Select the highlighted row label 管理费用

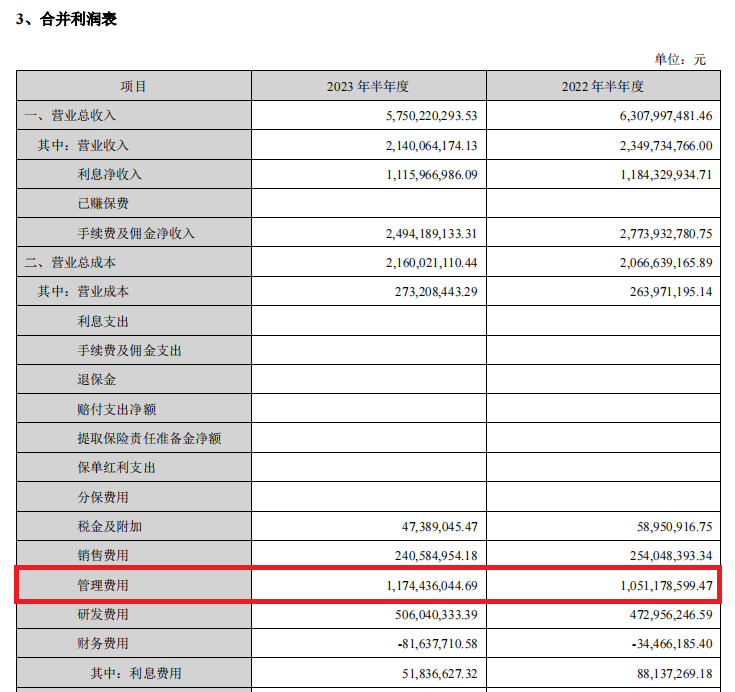click(x=103, y=585)
